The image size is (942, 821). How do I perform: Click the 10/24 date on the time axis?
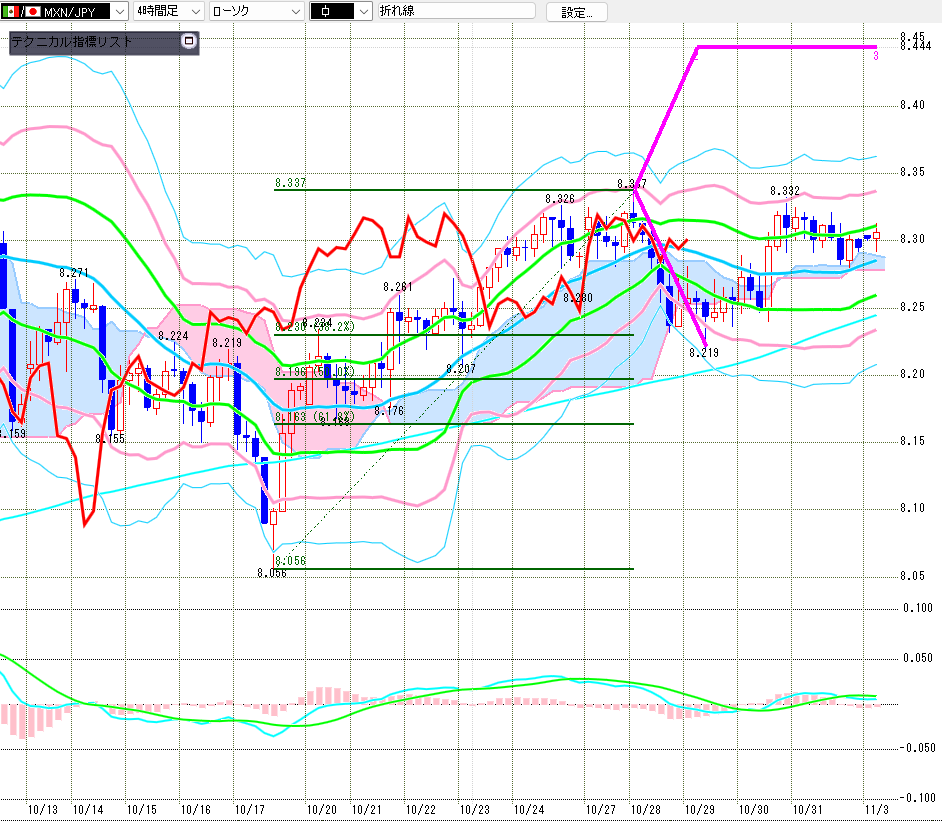pos(528,809)
